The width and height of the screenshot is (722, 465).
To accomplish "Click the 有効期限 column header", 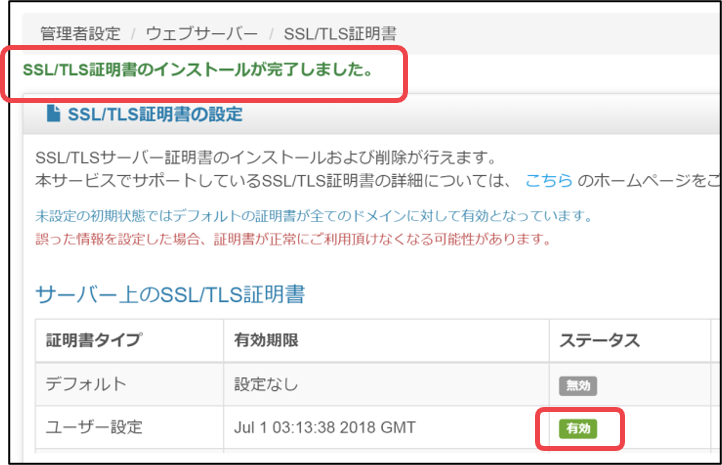I will coord(266,340).
